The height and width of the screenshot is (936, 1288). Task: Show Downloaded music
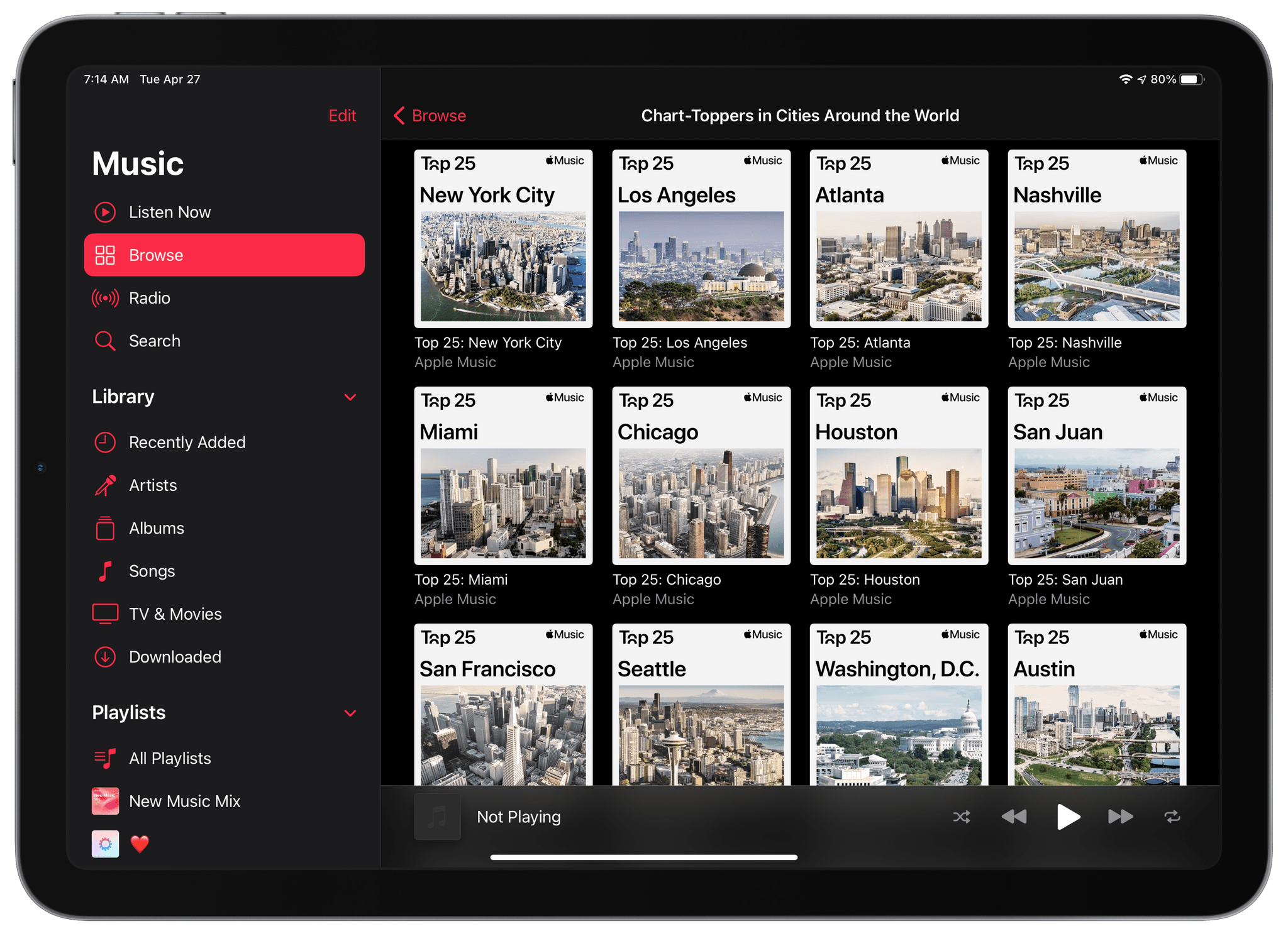point(225,657)
